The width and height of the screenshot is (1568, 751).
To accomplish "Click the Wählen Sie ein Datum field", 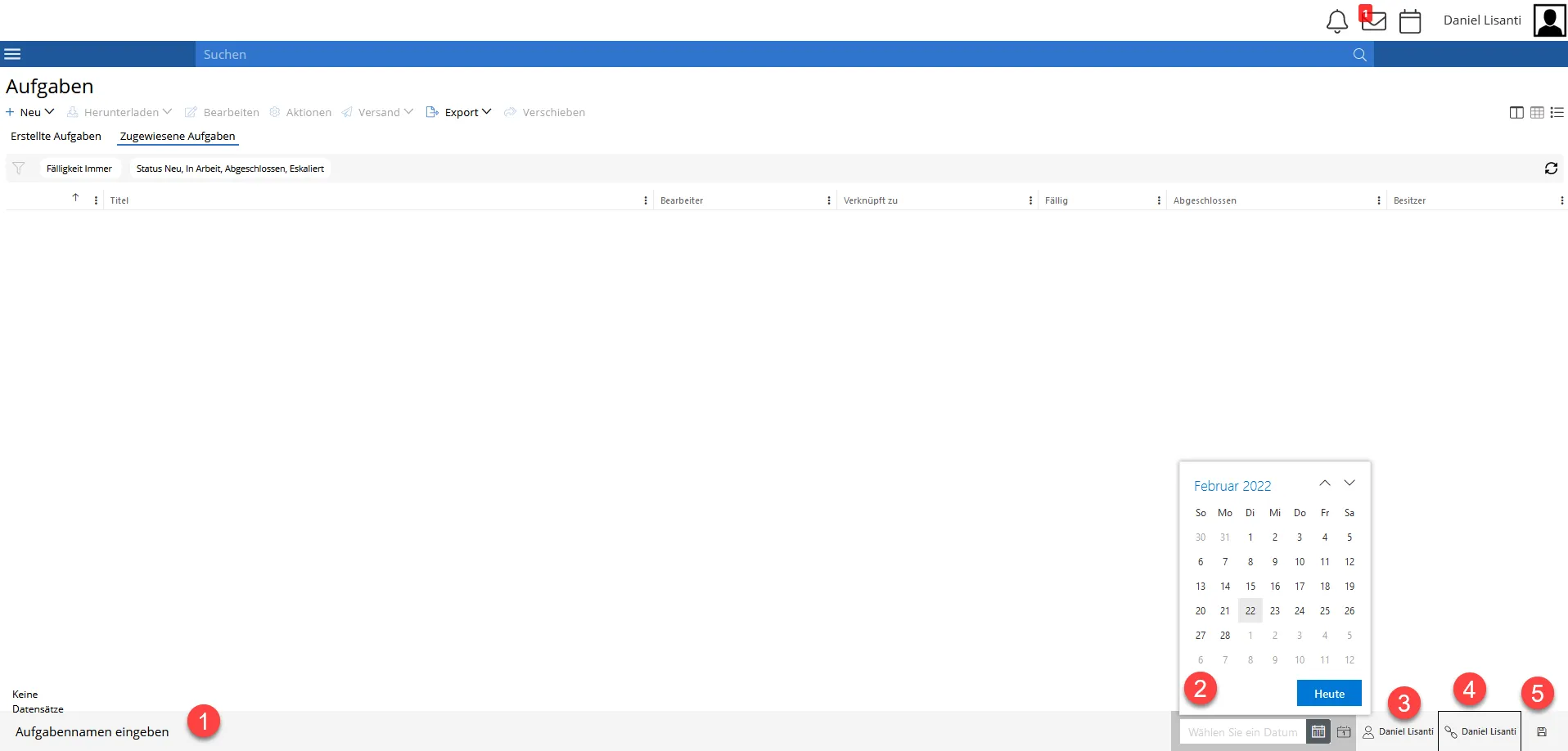I will tap(1242, 732).
